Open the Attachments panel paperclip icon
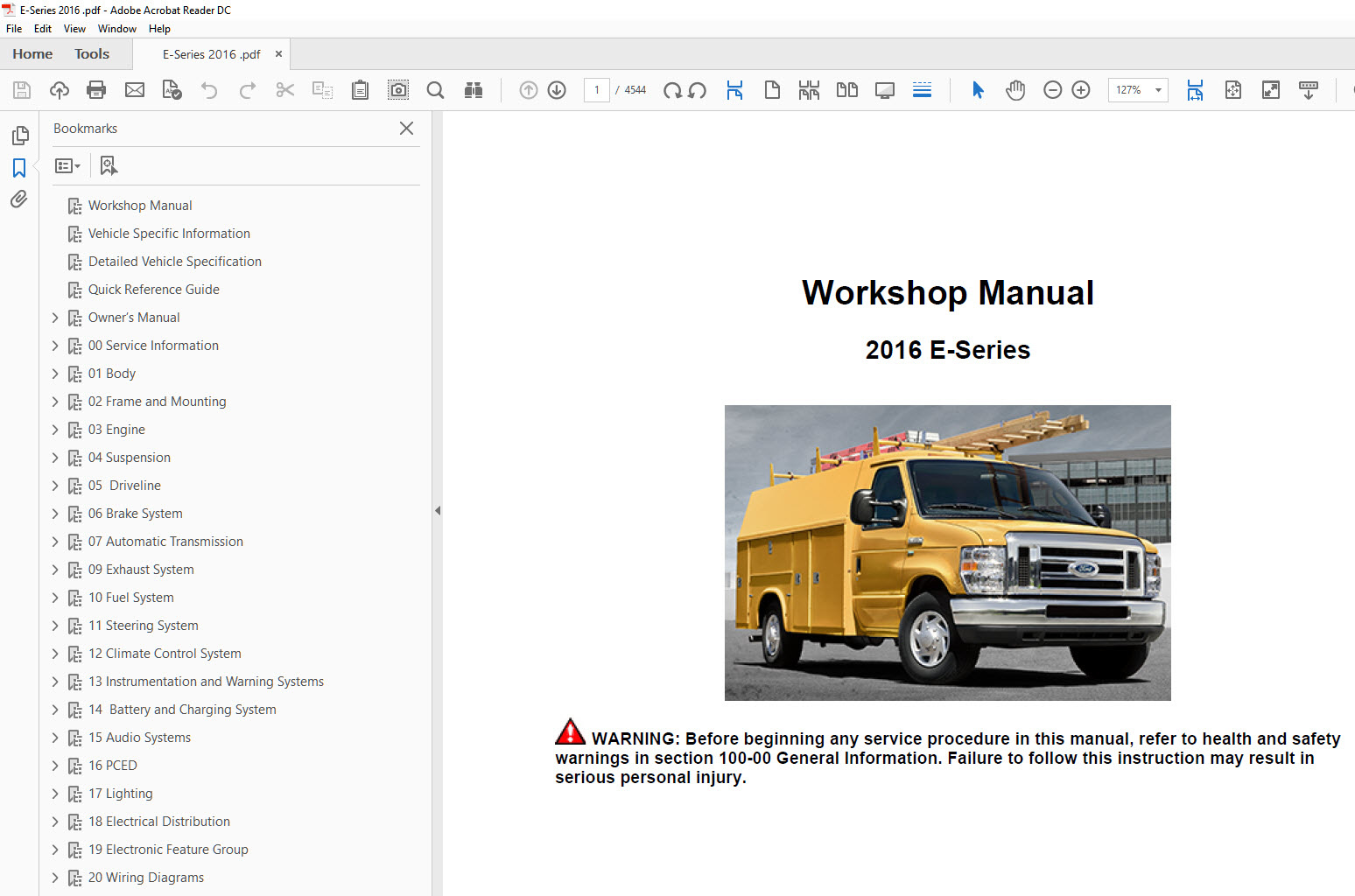1355x896 pixels. point(19,199)
